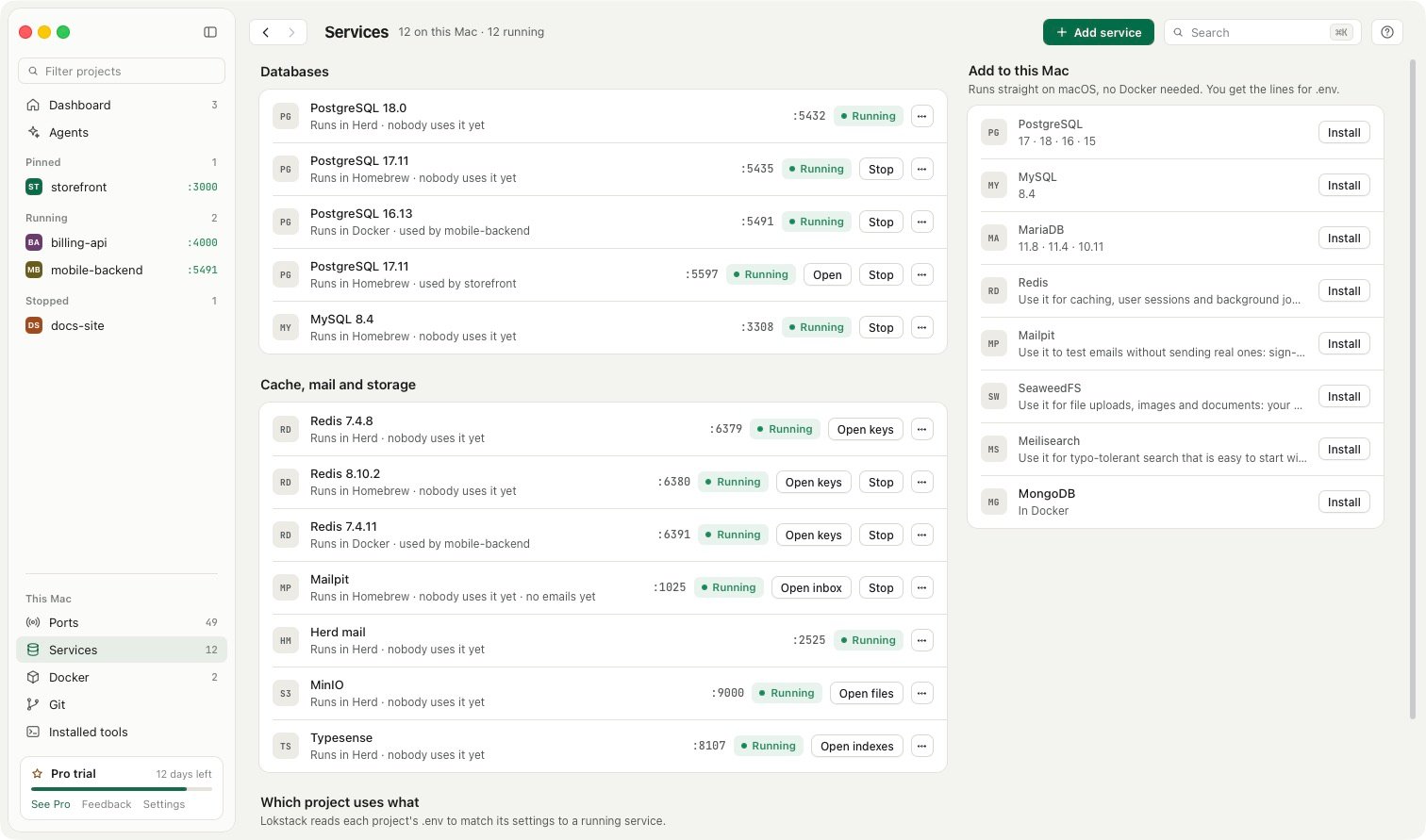Open keys for Redis 8.10.2

tap(814, 482)
